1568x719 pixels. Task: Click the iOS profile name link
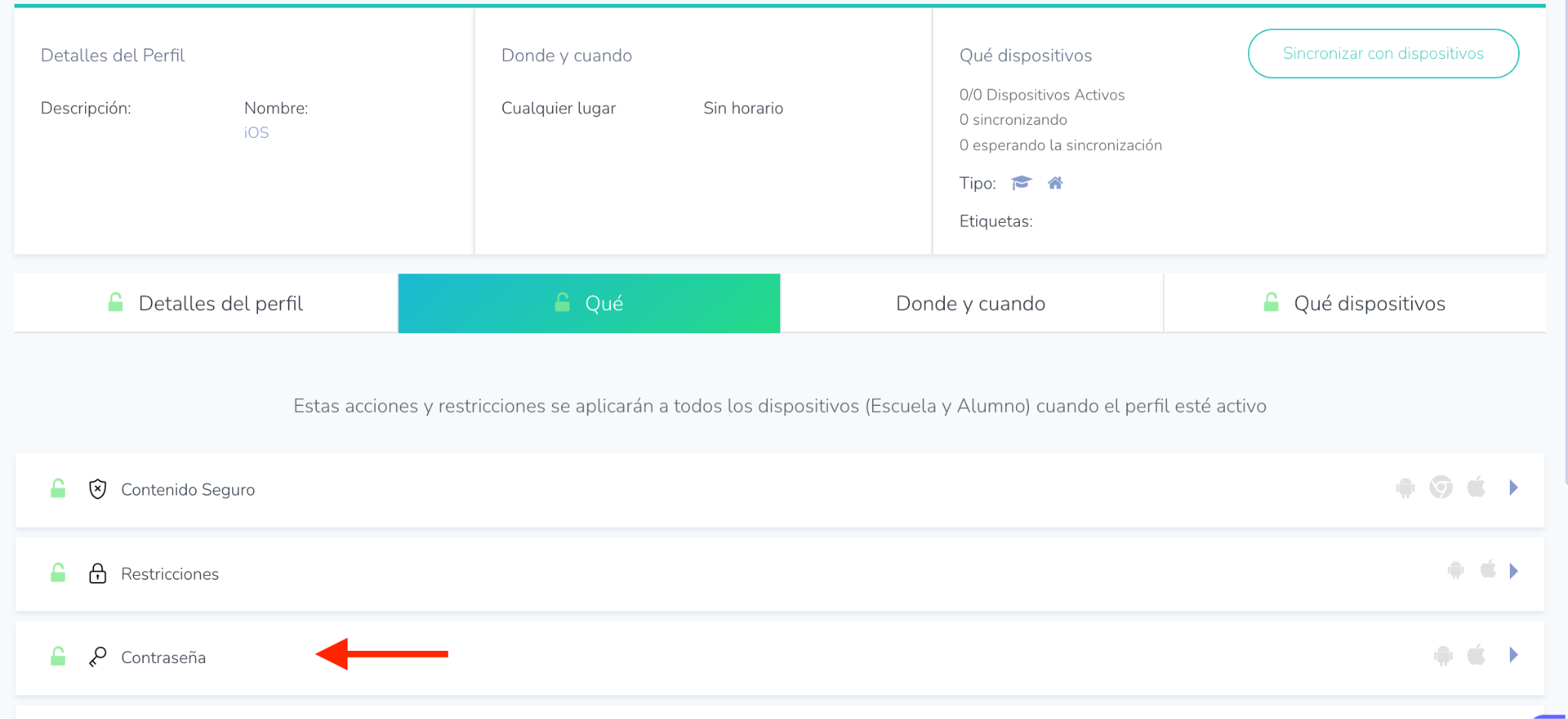(x=256, y=132)
